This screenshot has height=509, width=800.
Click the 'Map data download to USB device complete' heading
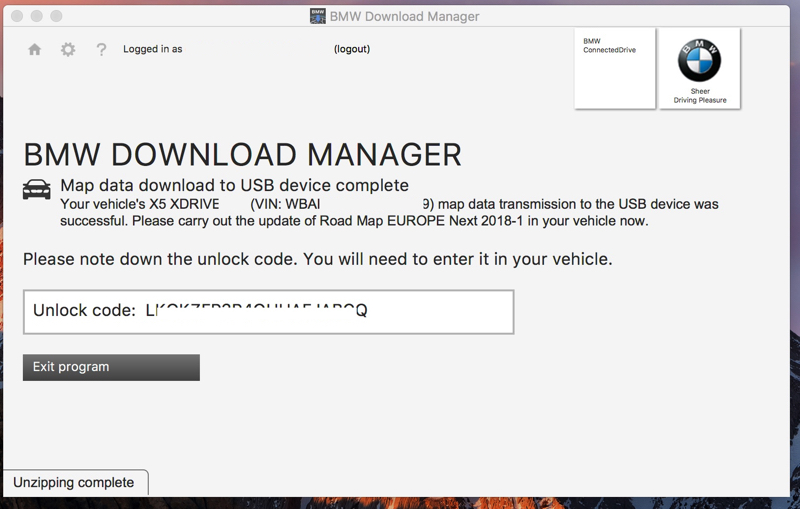[234, 185]
